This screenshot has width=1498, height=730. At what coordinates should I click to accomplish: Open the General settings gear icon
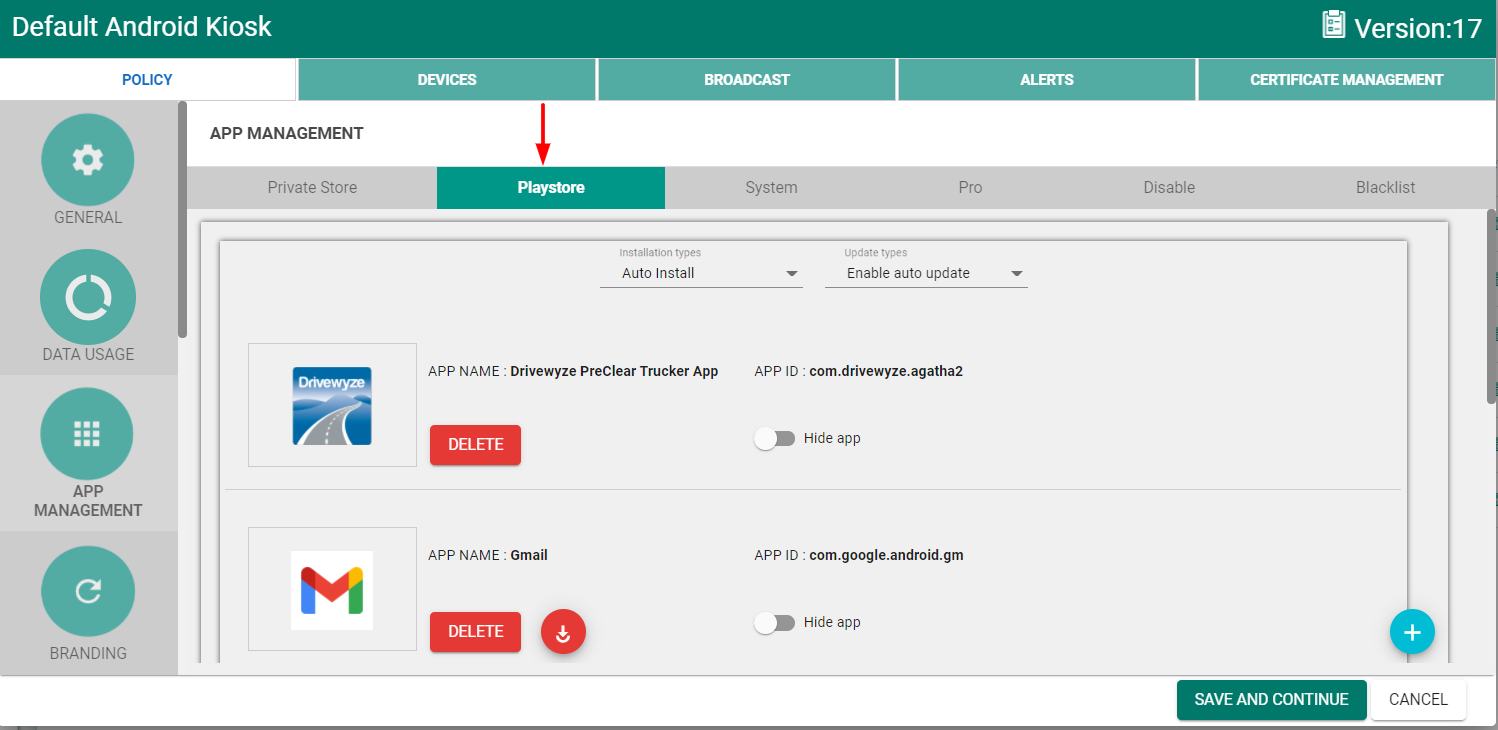click(x=88, y=160)
